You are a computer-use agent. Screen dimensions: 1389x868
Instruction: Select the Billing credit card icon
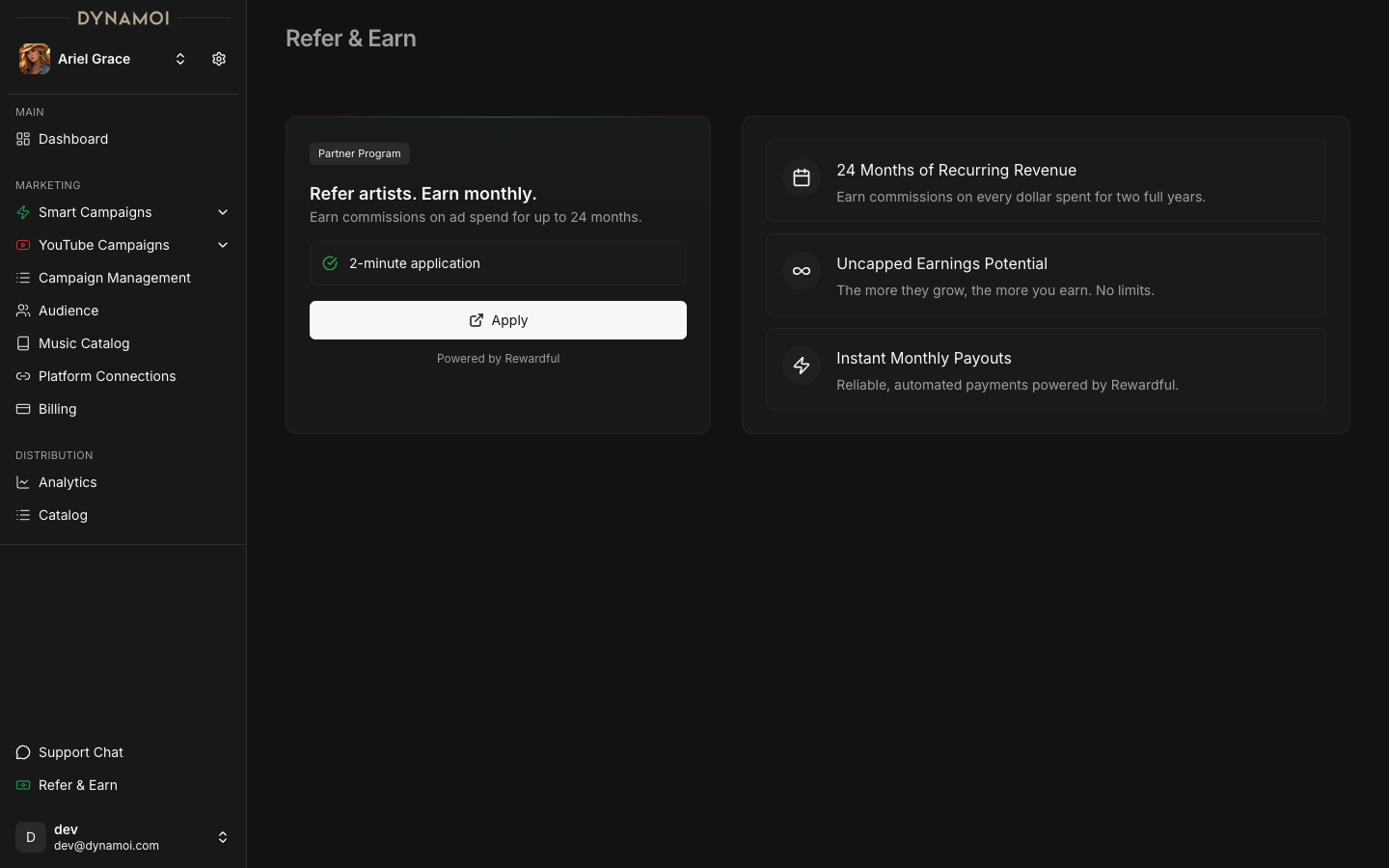point(22,409)
